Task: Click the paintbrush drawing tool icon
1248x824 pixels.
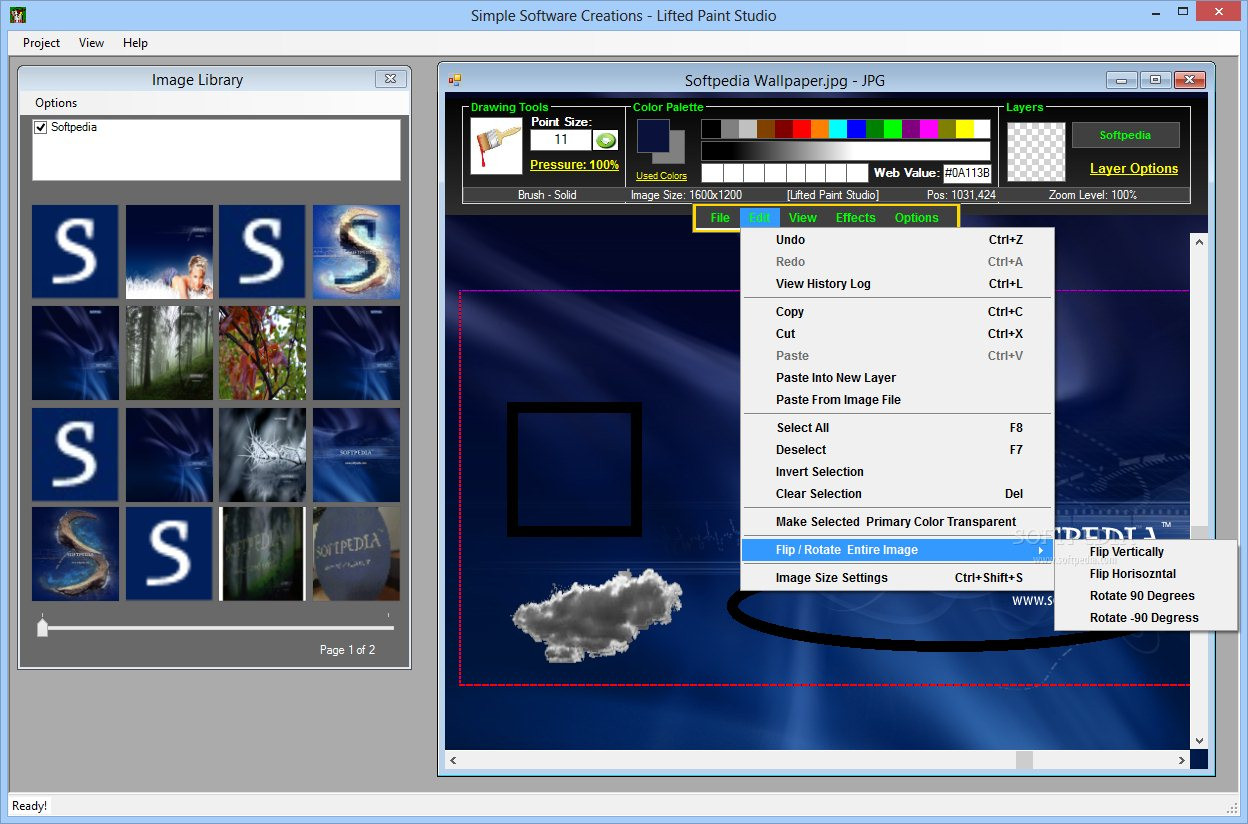Action: (x=497, y=146)
